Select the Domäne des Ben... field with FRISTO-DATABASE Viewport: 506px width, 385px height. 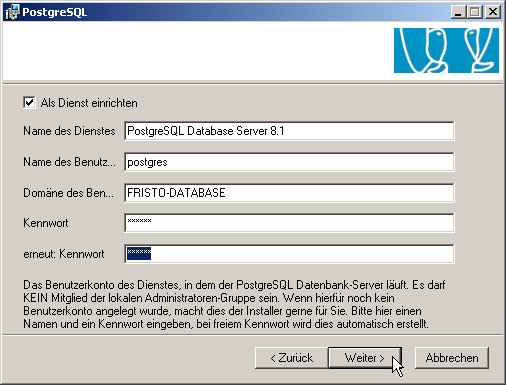289,193
